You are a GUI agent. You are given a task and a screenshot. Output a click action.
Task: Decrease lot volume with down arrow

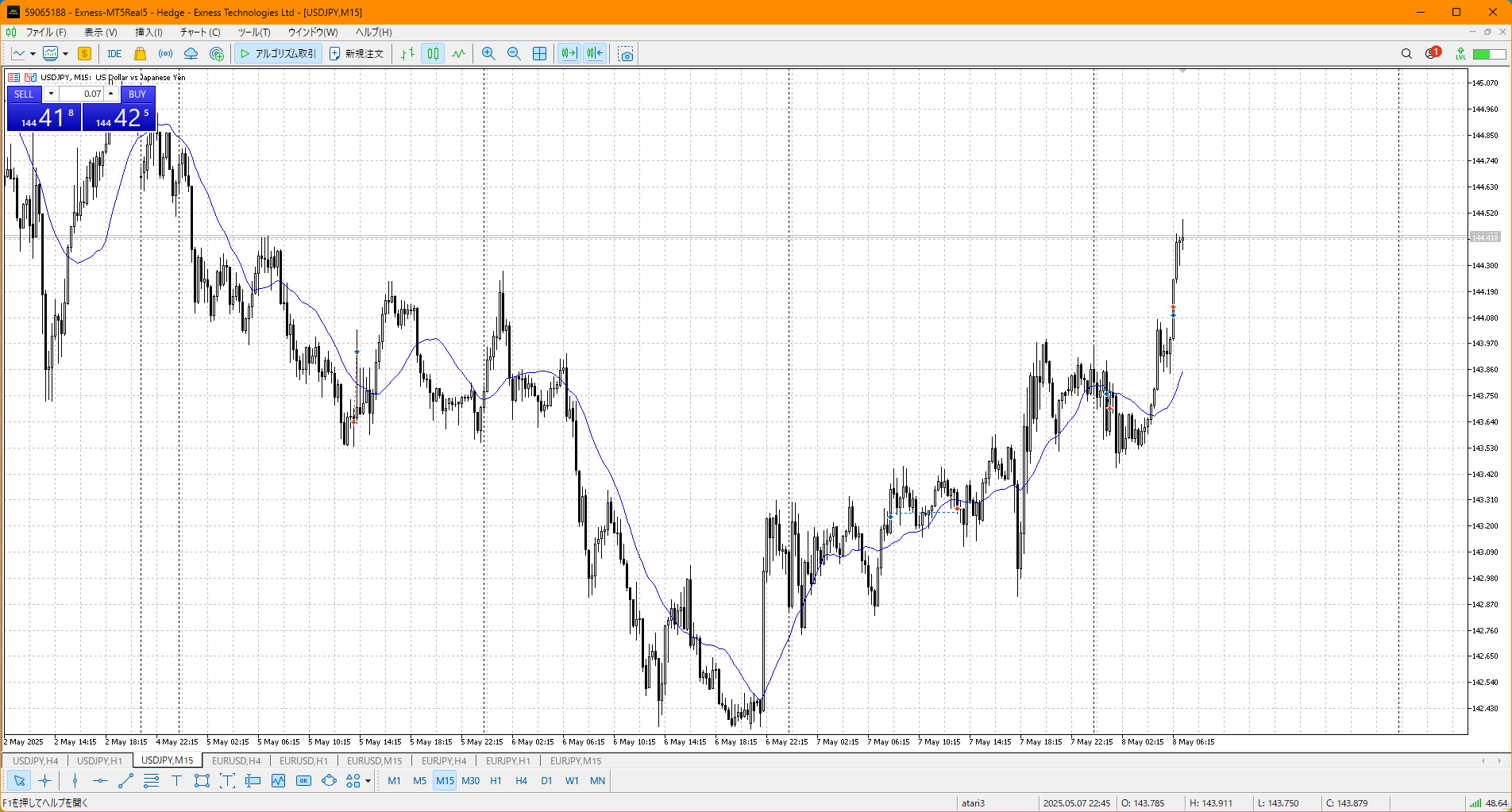tap(51, 94)
